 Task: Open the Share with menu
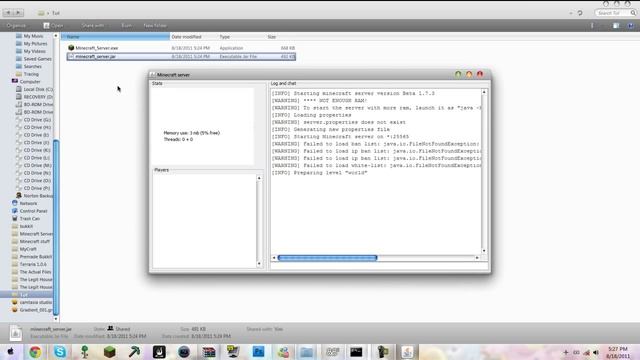tap(93, 25)
